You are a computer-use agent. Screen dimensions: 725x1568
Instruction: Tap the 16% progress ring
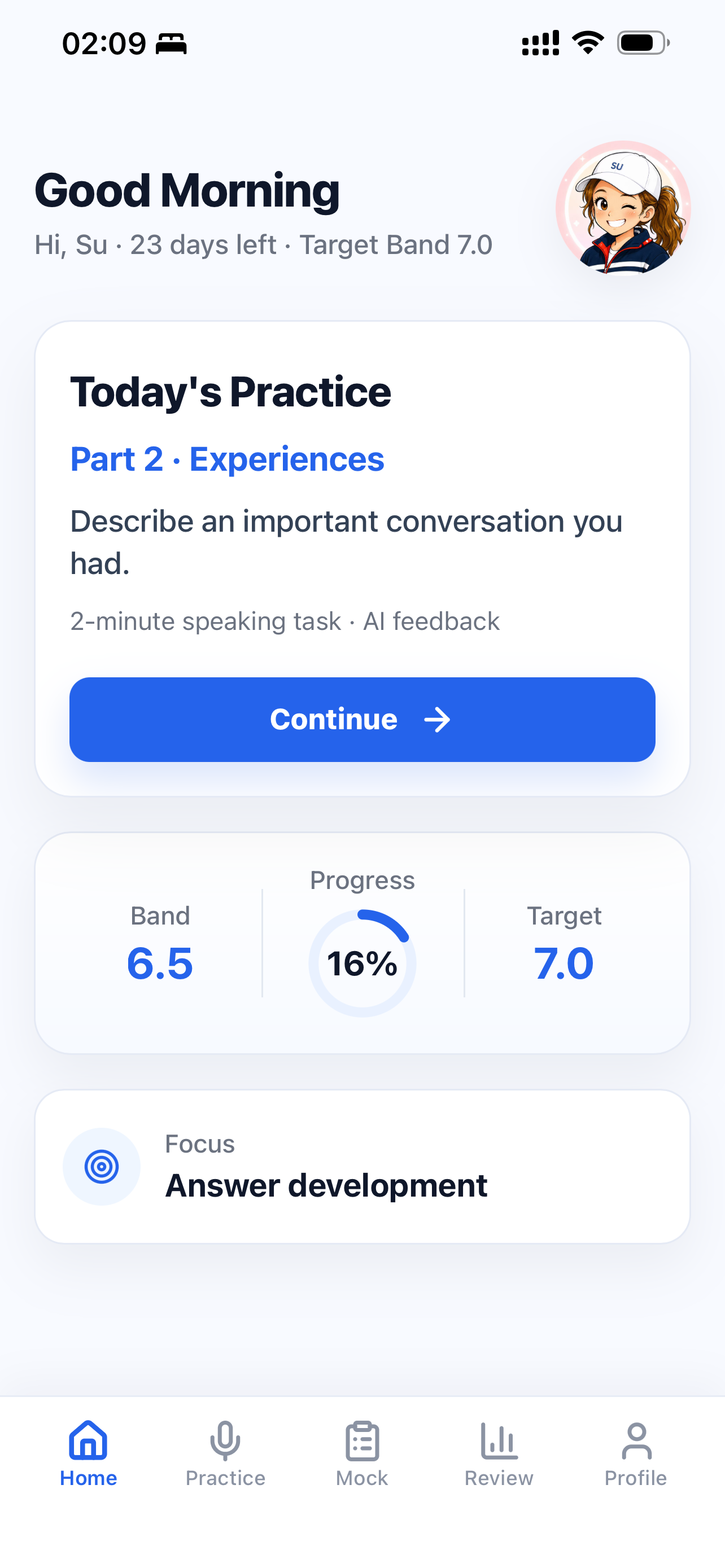362,963
